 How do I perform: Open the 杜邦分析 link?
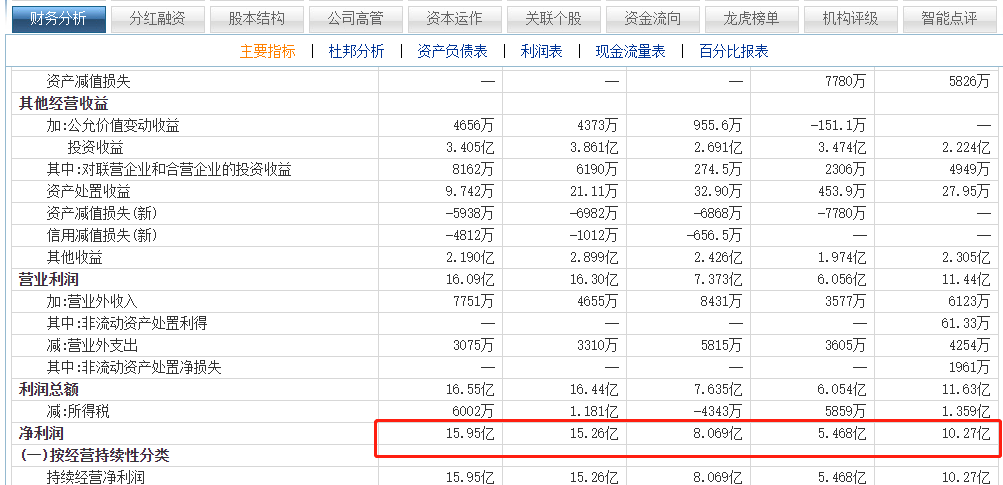[x=356, y=52]
